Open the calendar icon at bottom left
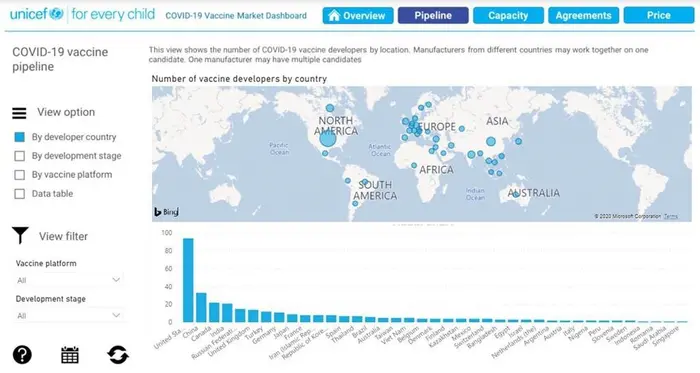The height and width of the screenshot is (373, 700). pos(70,355)
